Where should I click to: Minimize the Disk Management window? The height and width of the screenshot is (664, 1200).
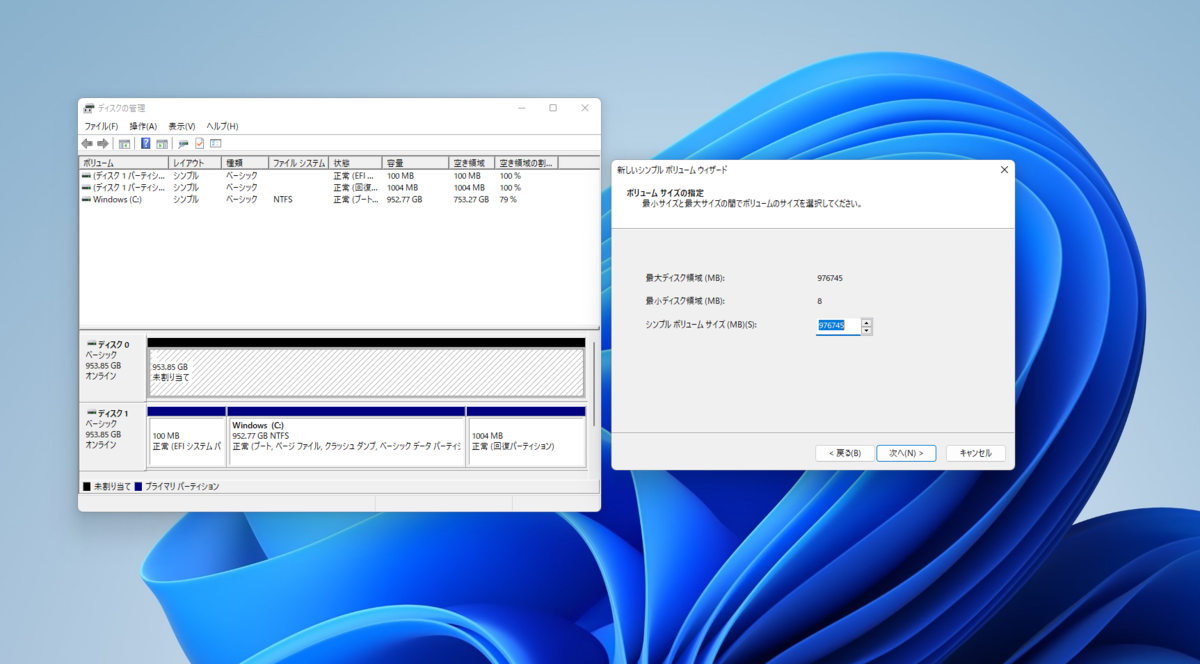pos(522,108)
